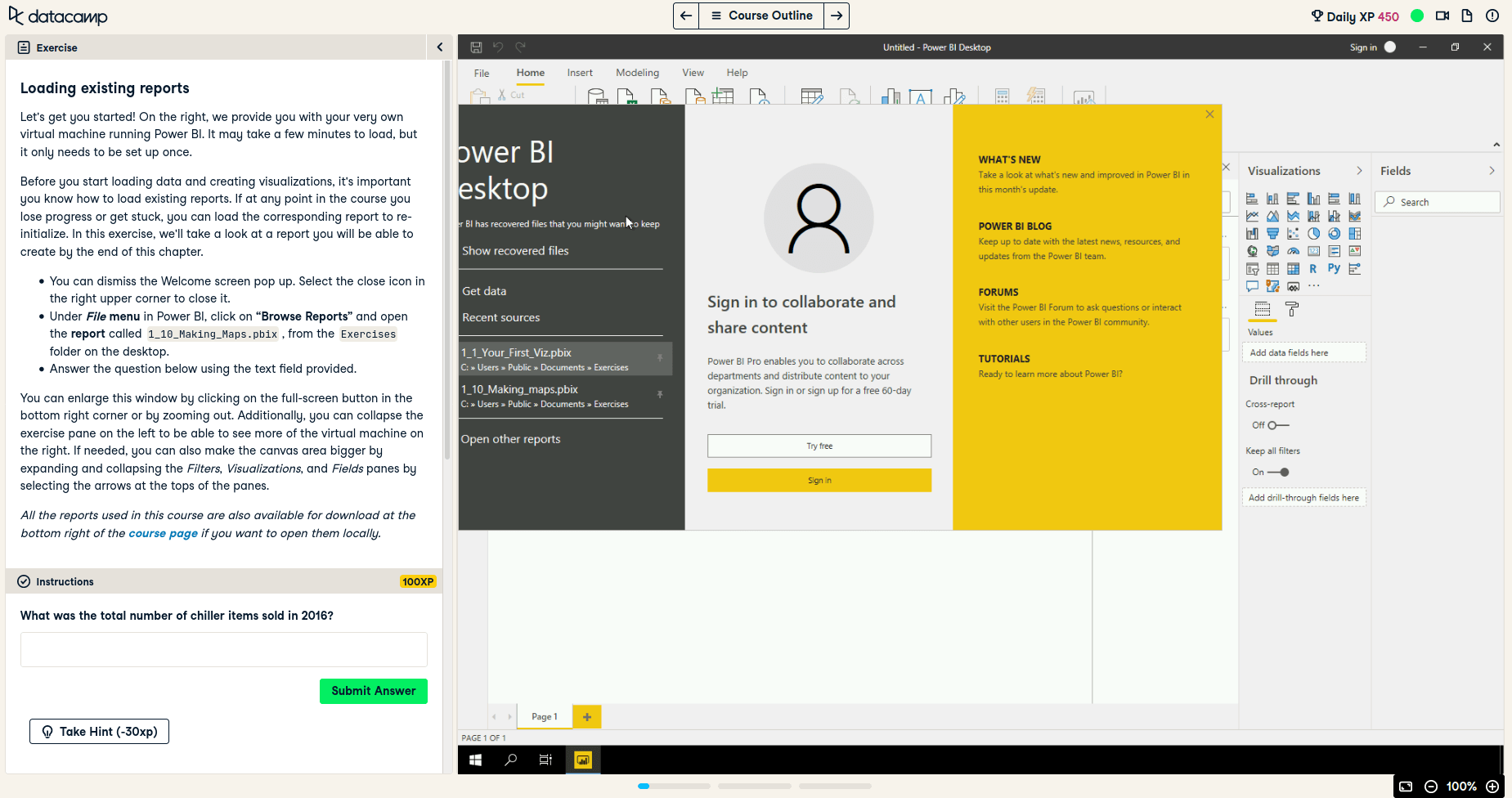Select the table visual
This screenshot has height=798, width=1512.
pos(1272,269)
